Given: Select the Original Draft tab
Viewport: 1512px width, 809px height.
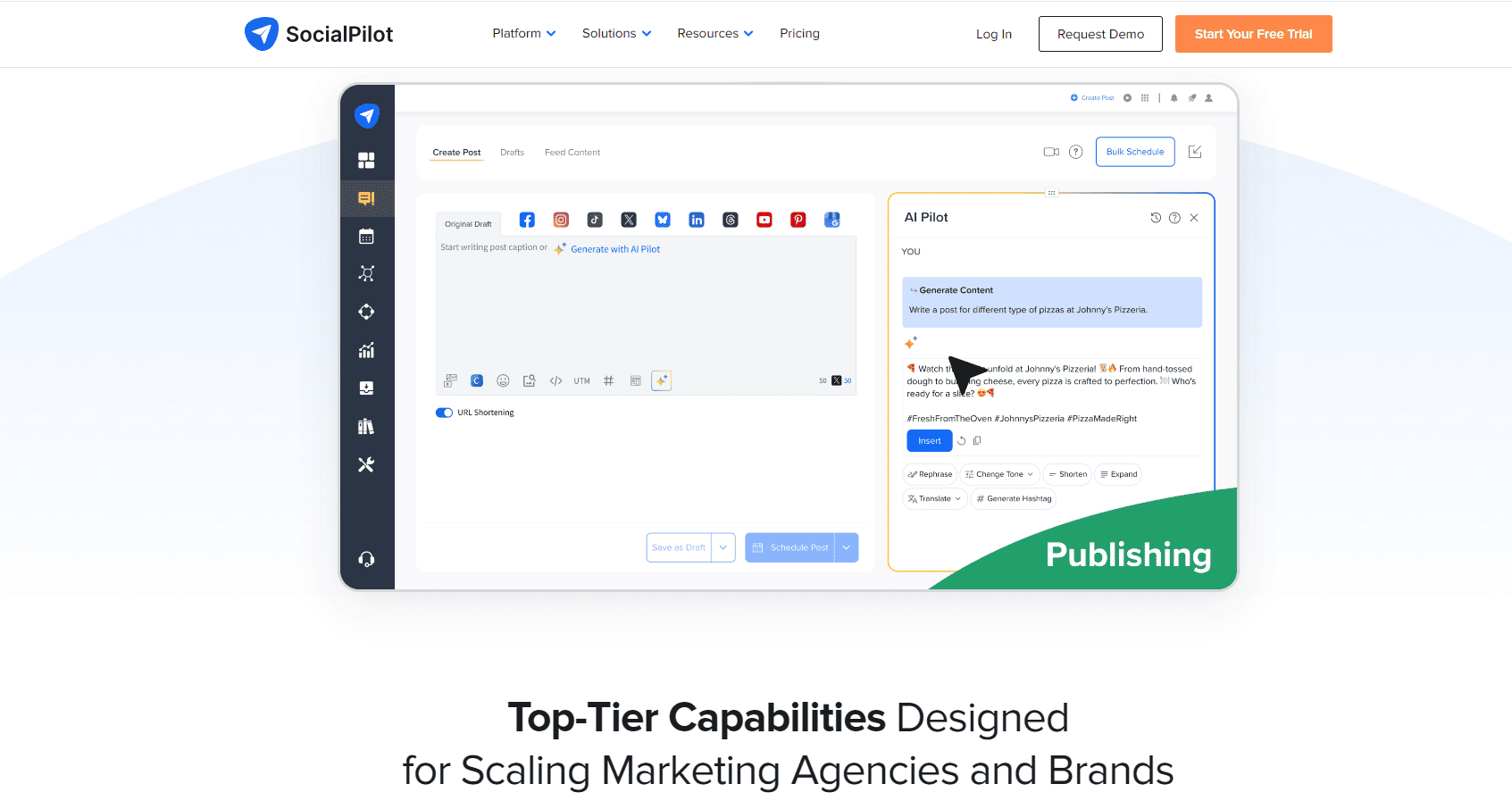Looking at the screenshot, I should [468, 224].
